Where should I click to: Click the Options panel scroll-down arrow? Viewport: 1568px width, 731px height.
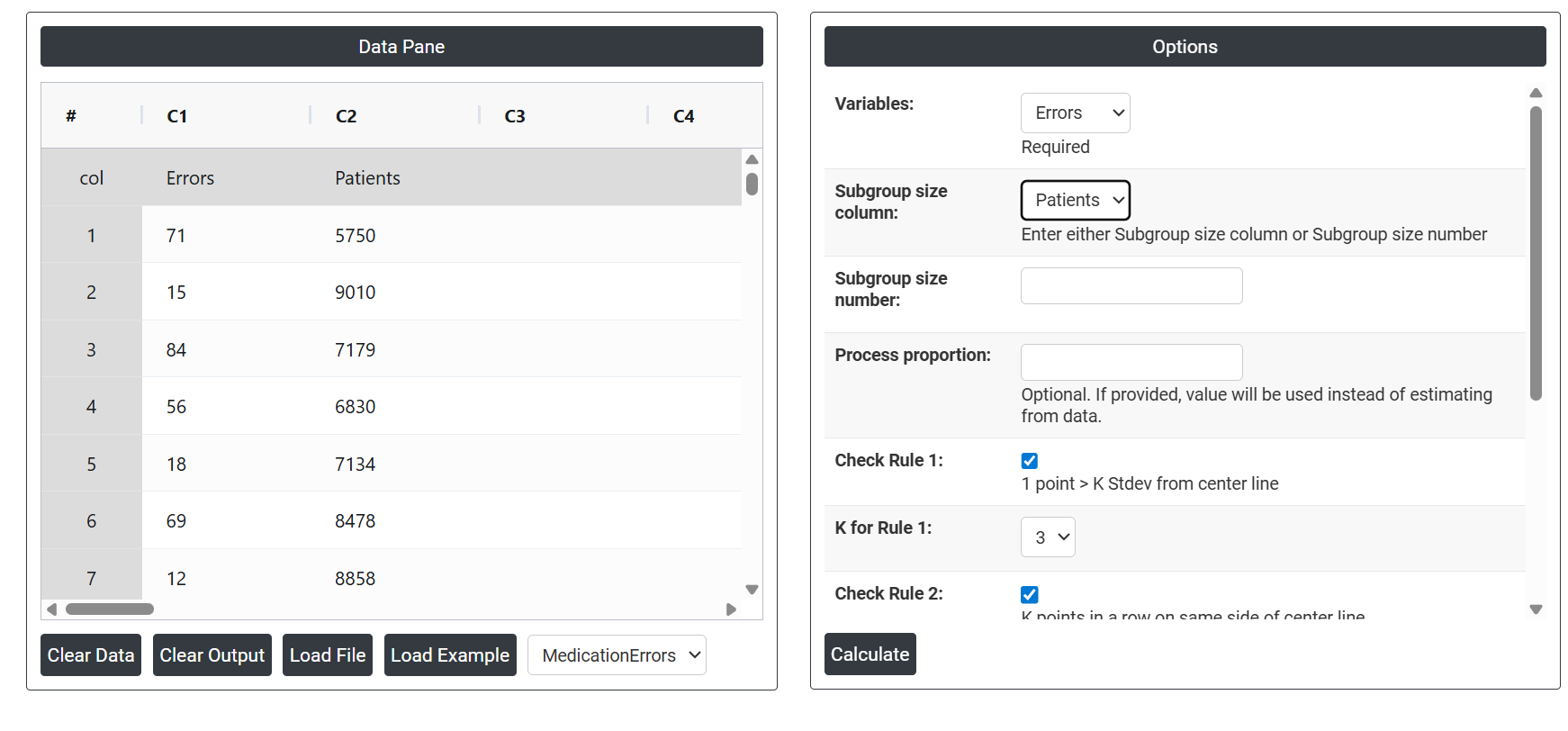pos(1536,609)
